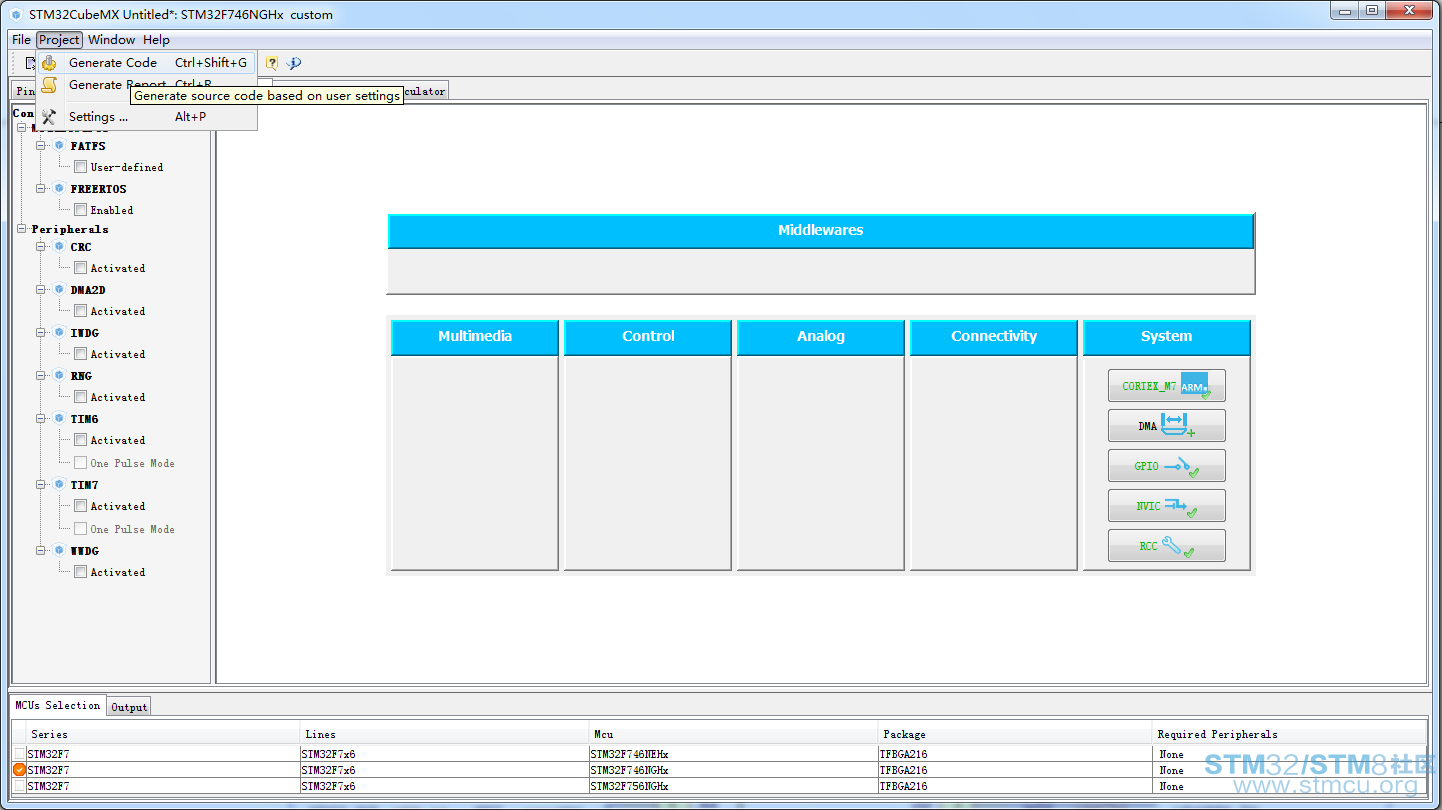Collapse the TIM7 tree node
1442x810 pixels.
pyautogui.click(x=42, y=485)
